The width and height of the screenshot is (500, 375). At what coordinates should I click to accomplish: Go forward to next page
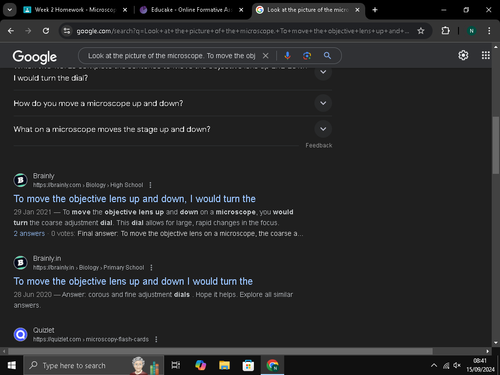click(x=28, y=31)
